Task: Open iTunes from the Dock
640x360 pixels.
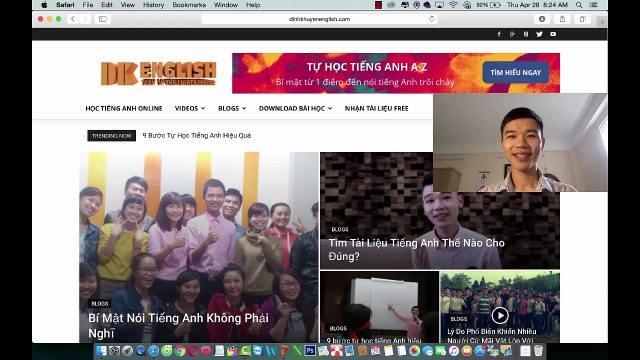Action: coord(454,351)
